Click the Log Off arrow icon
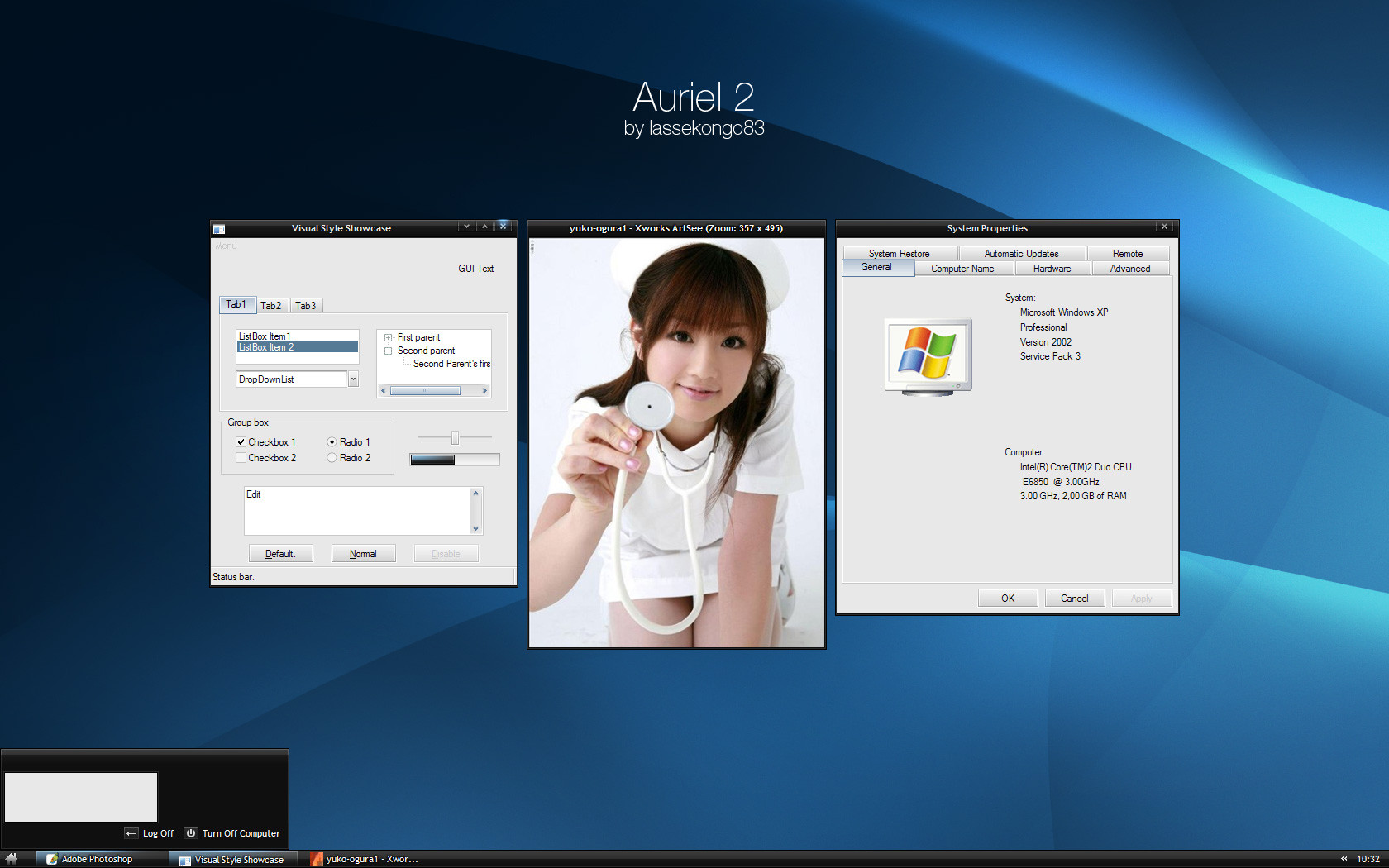1389x868 pixels. coord(131,833)
